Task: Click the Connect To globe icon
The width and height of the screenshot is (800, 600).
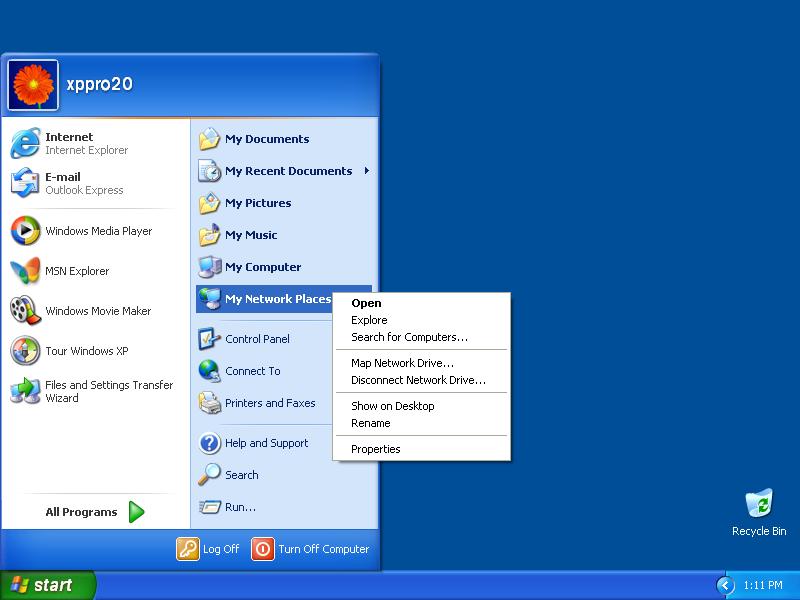Action: pos(209,371)
